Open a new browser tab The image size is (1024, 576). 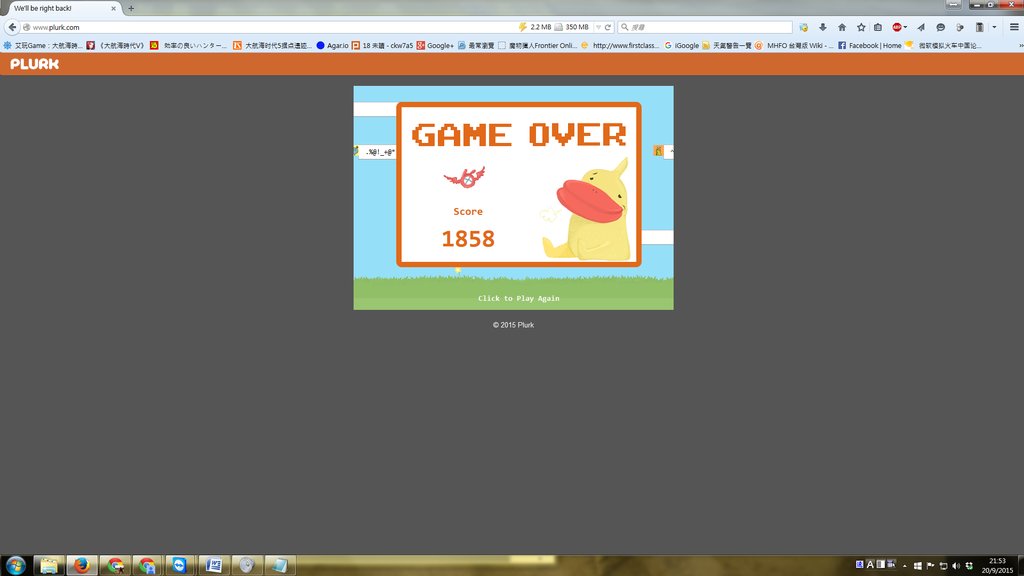(x=131, y=8)
